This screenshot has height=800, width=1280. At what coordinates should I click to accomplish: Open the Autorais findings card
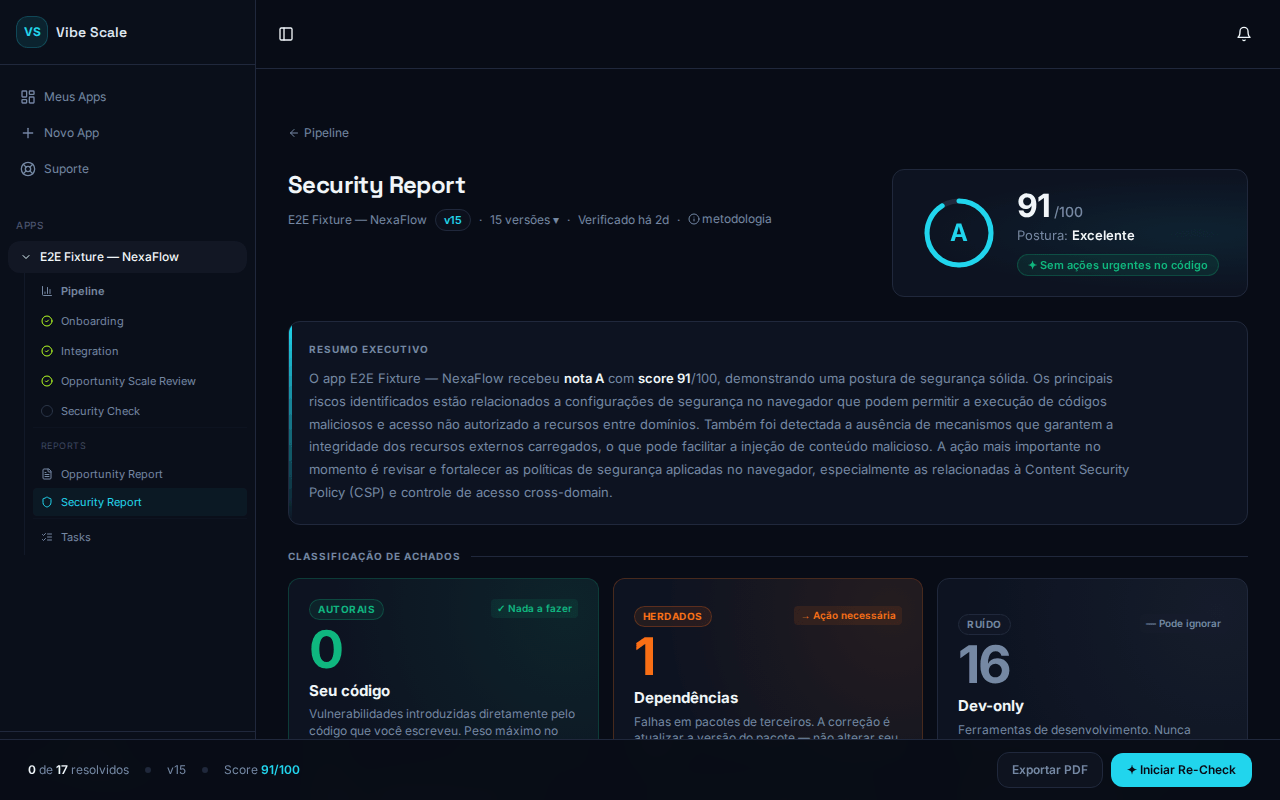443,658
